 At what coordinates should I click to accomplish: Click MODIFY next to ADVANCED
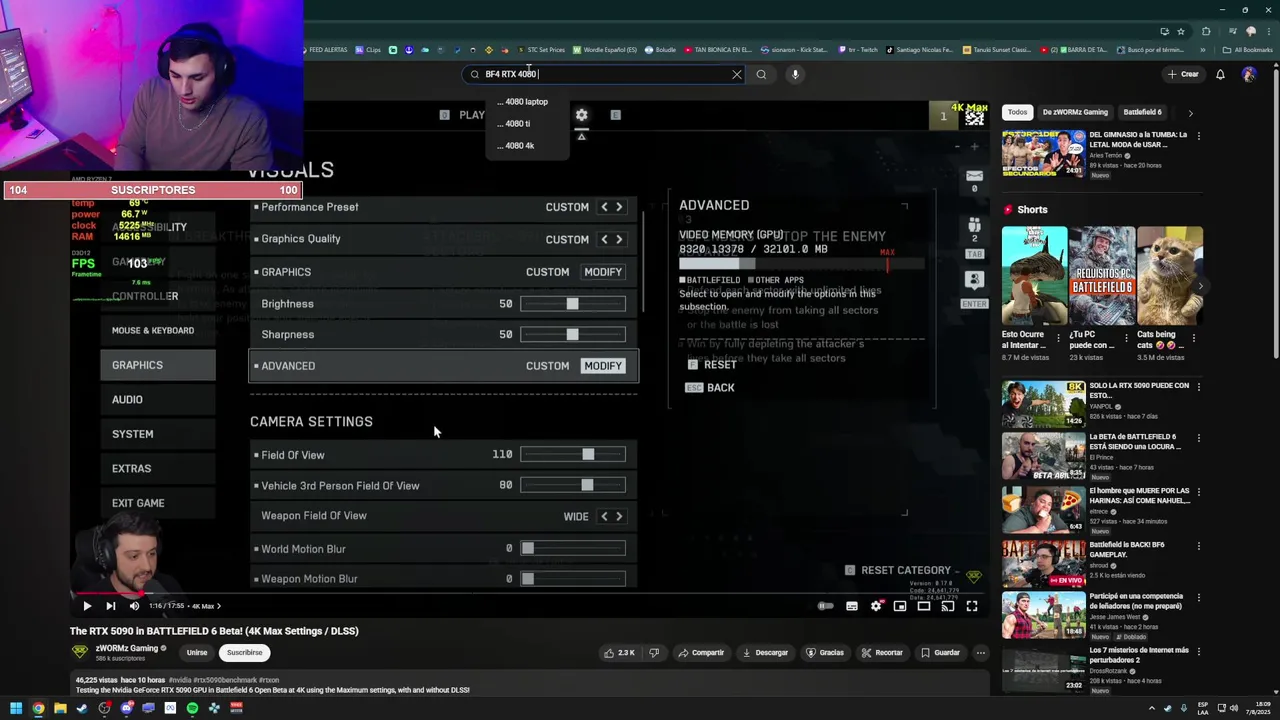(x=603, y=366)
